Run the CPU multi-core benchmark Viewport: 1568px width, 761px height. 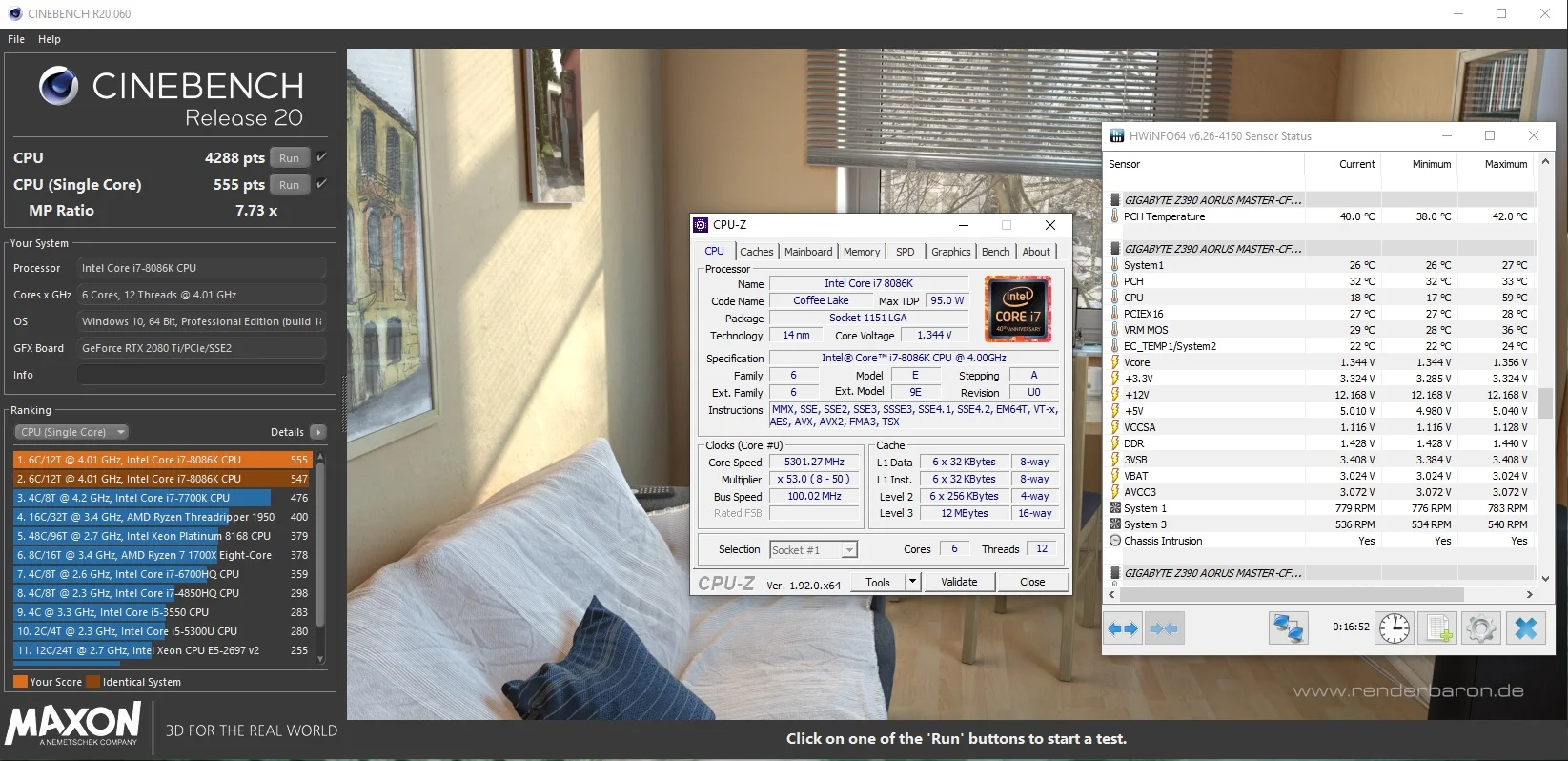tap(290, 158)
